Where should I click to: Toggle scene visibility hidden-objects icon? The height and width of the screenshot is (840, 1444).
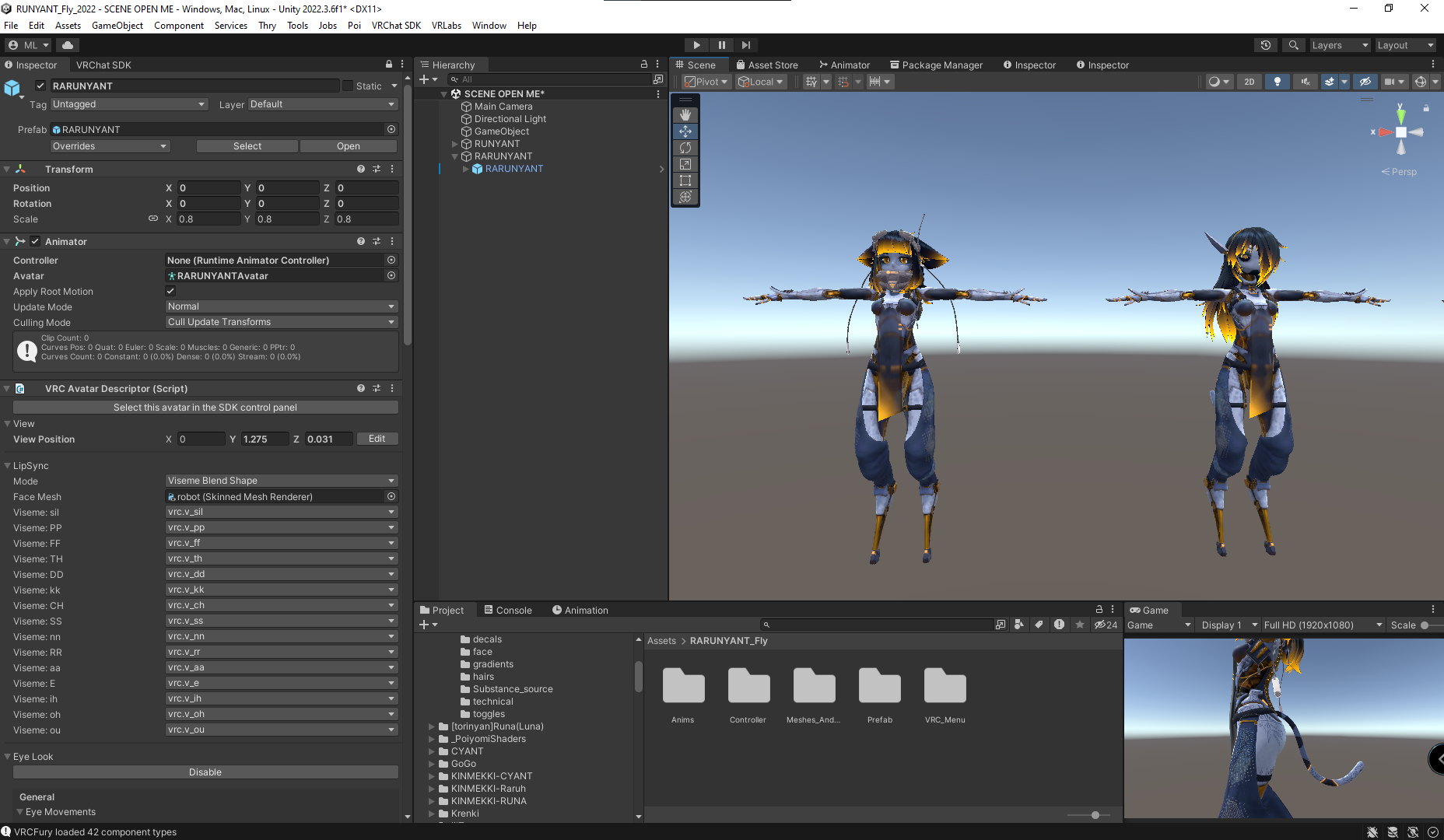tap(1365, 82)
